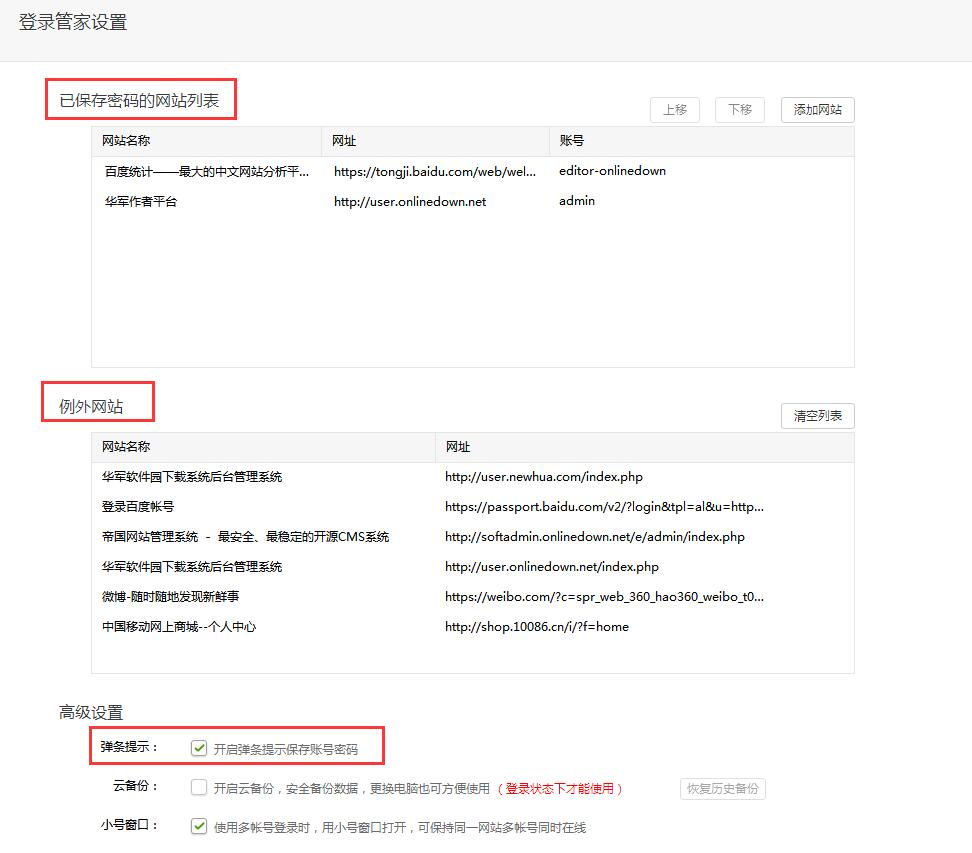Enable the 开启云备份 cloud backup checkbox

pyautogui.click(x=198, y=788)
